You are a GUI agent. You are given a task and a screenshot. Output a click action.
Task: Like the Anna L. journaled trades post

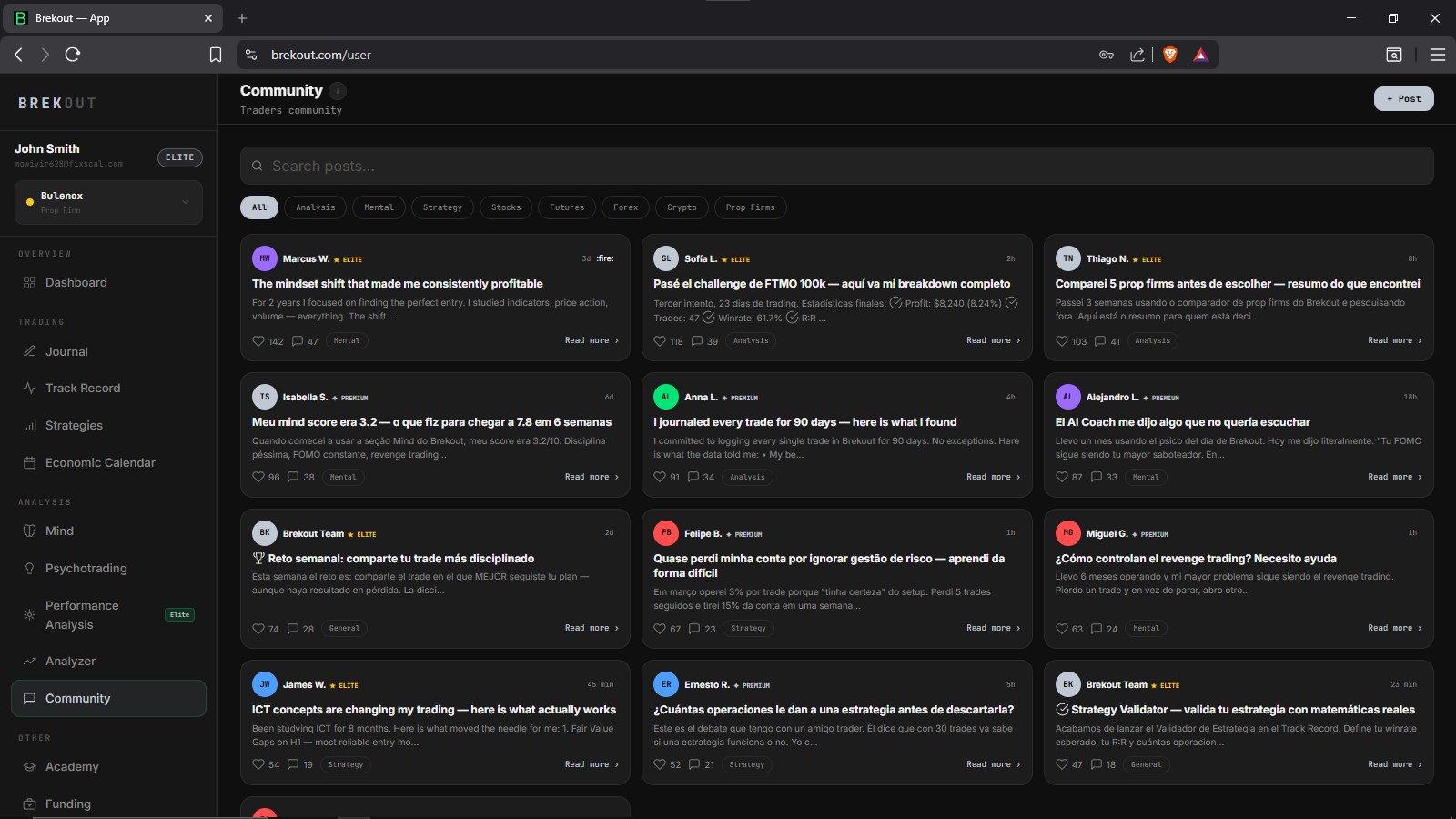660,477
